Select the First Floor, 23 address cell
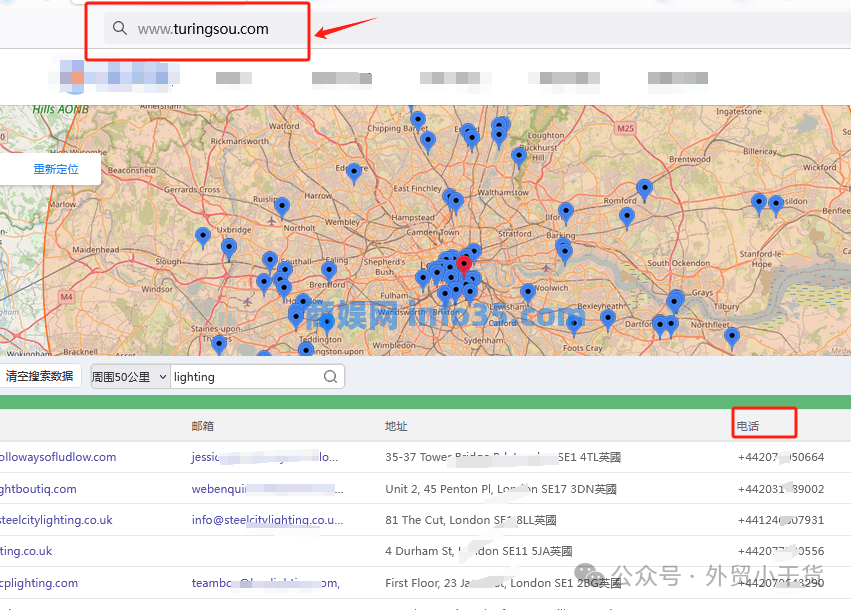Image resolution: width=851 pixels, height=610 pixels. click(503, 583)
